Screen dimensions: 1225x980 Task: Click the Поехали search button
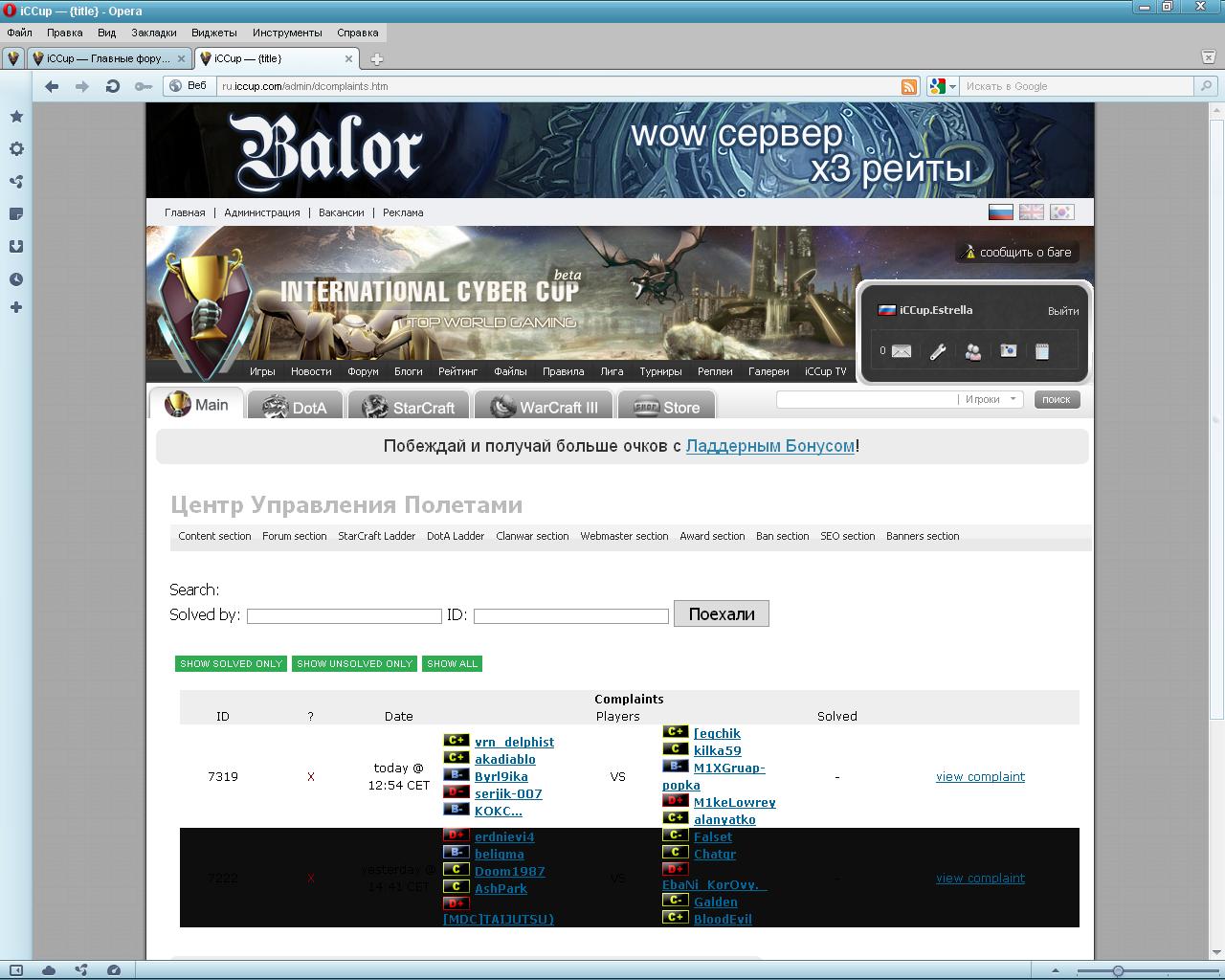point(722,613)
